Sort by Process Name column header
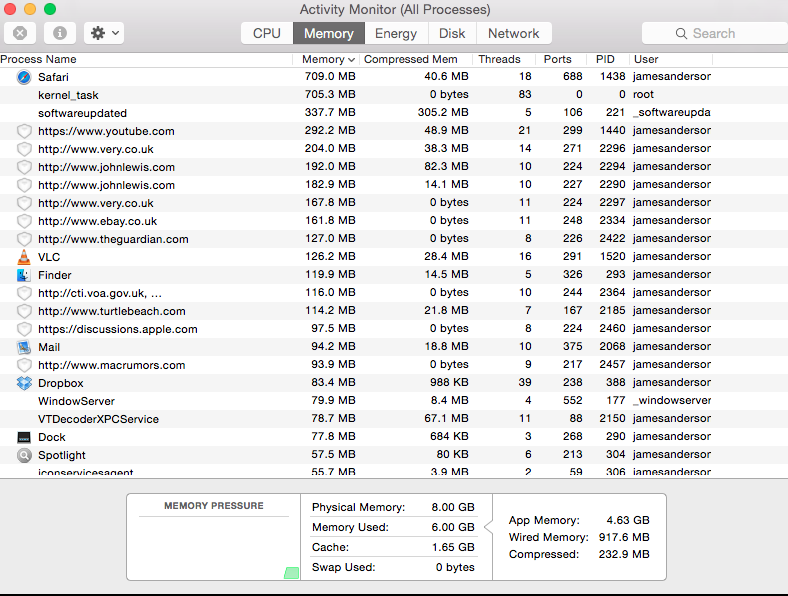This screenshot has width=788, height=596. [x=146, y=59]
